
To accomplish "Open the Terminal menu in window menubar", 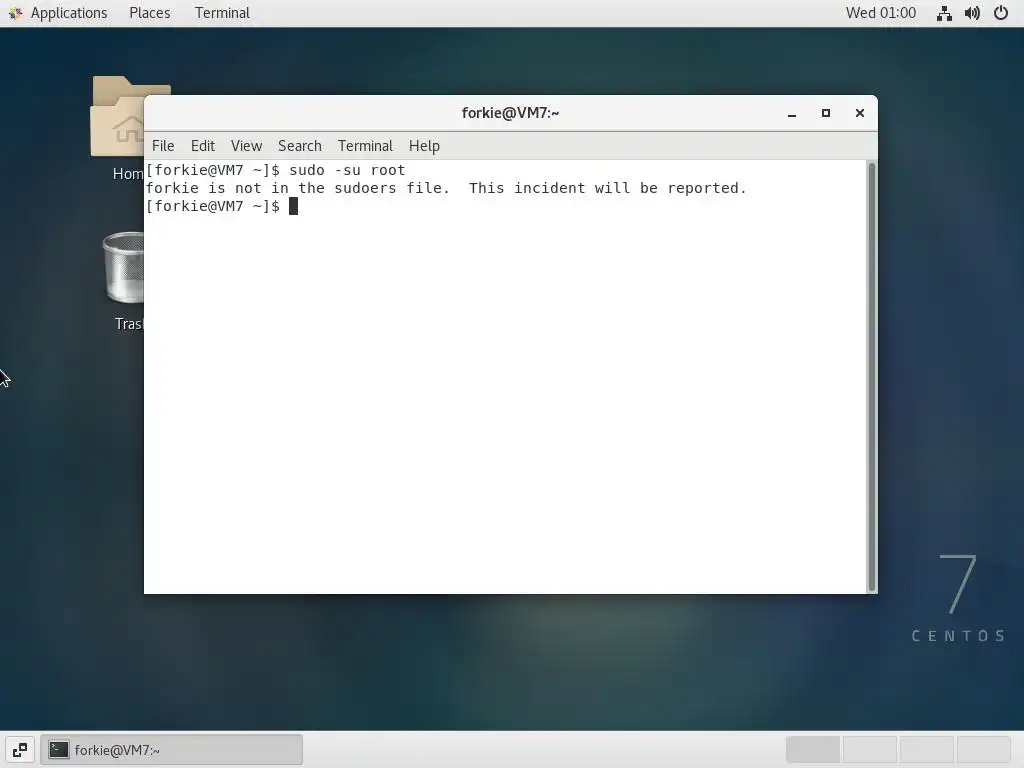I will (x=365, y=146).
